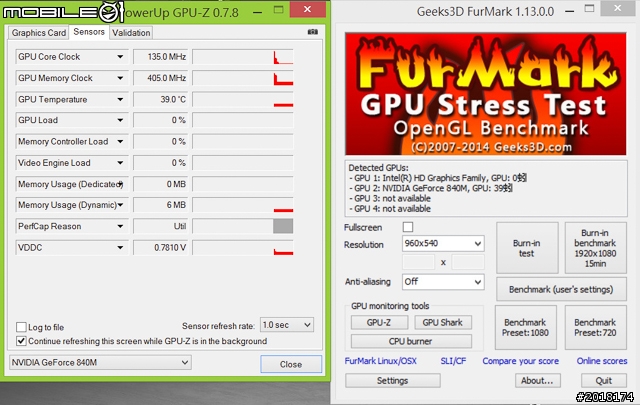The width and height of the screenshot is (640, 405).
Task: Open the Validation tab
Action: [x=131, y=33]
